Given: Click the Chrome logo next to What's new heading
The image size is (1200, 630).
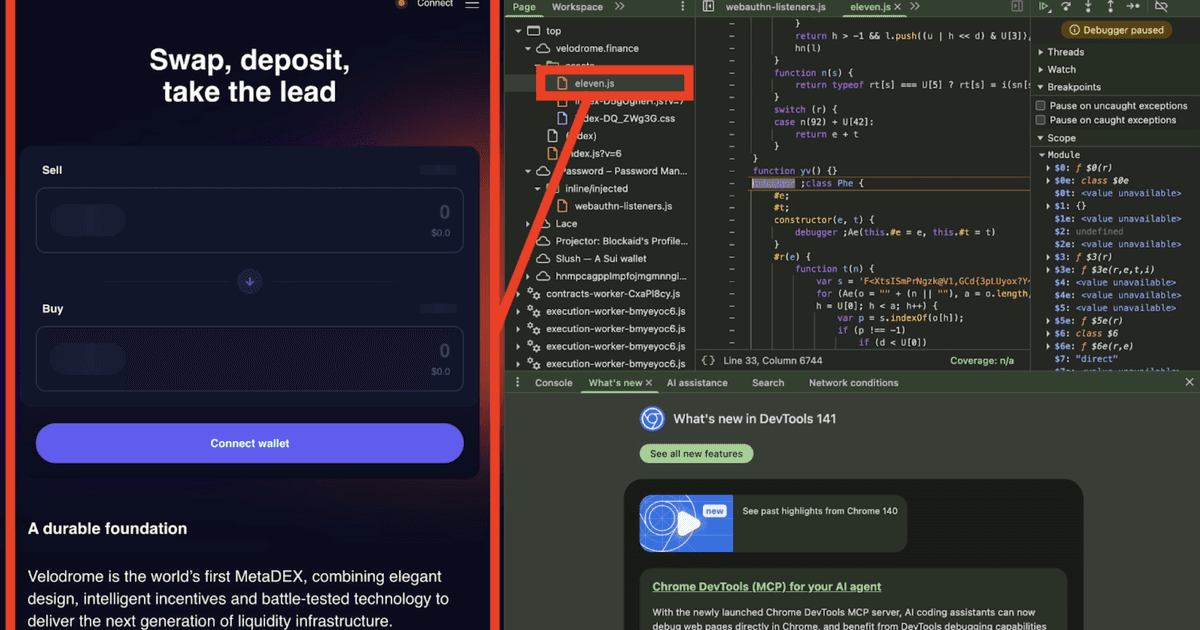Looking at the screenshot, I should [x=652, y=419].
